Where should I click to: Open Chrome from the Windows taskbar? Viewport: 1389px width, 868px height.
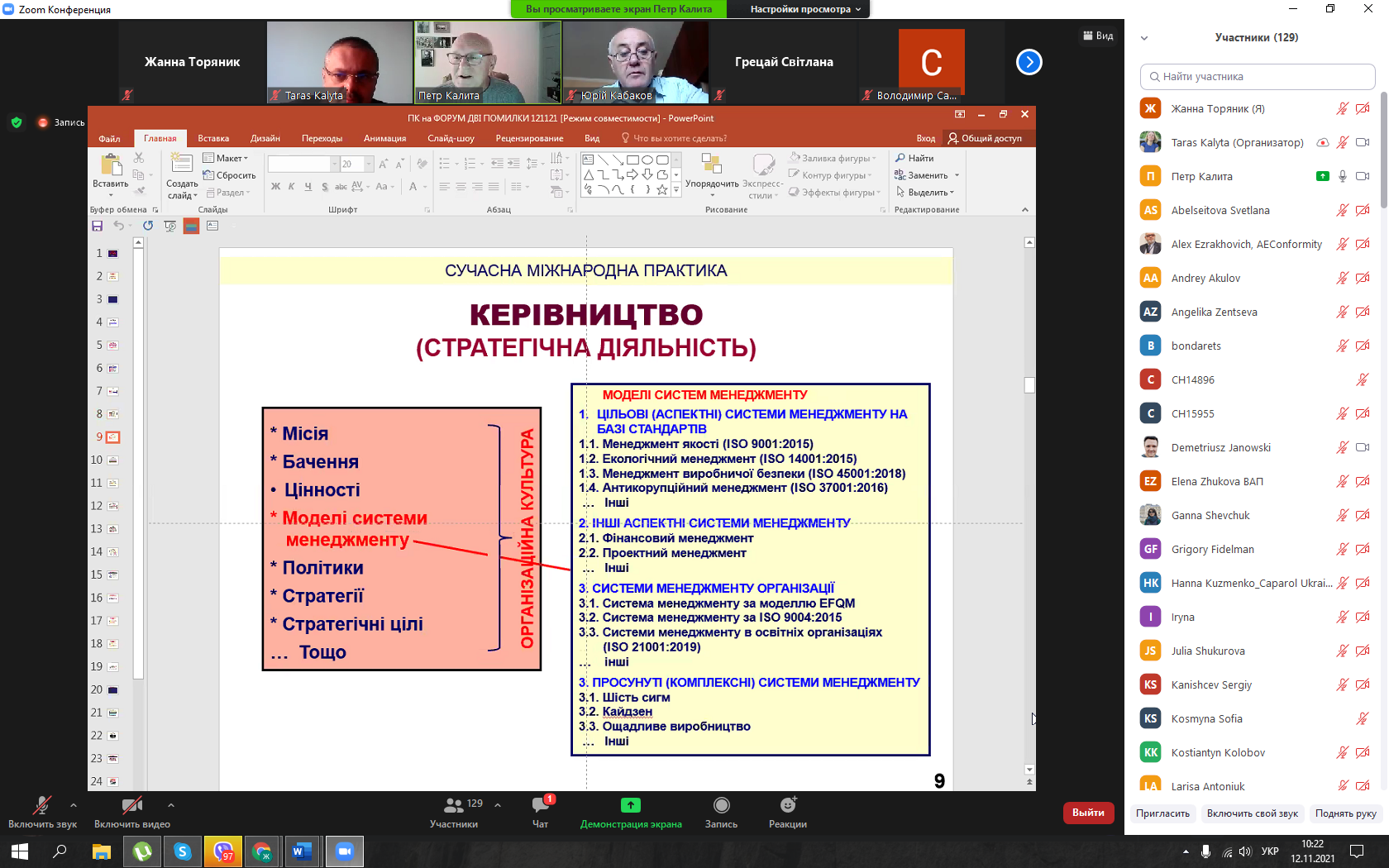pos(262,851)
